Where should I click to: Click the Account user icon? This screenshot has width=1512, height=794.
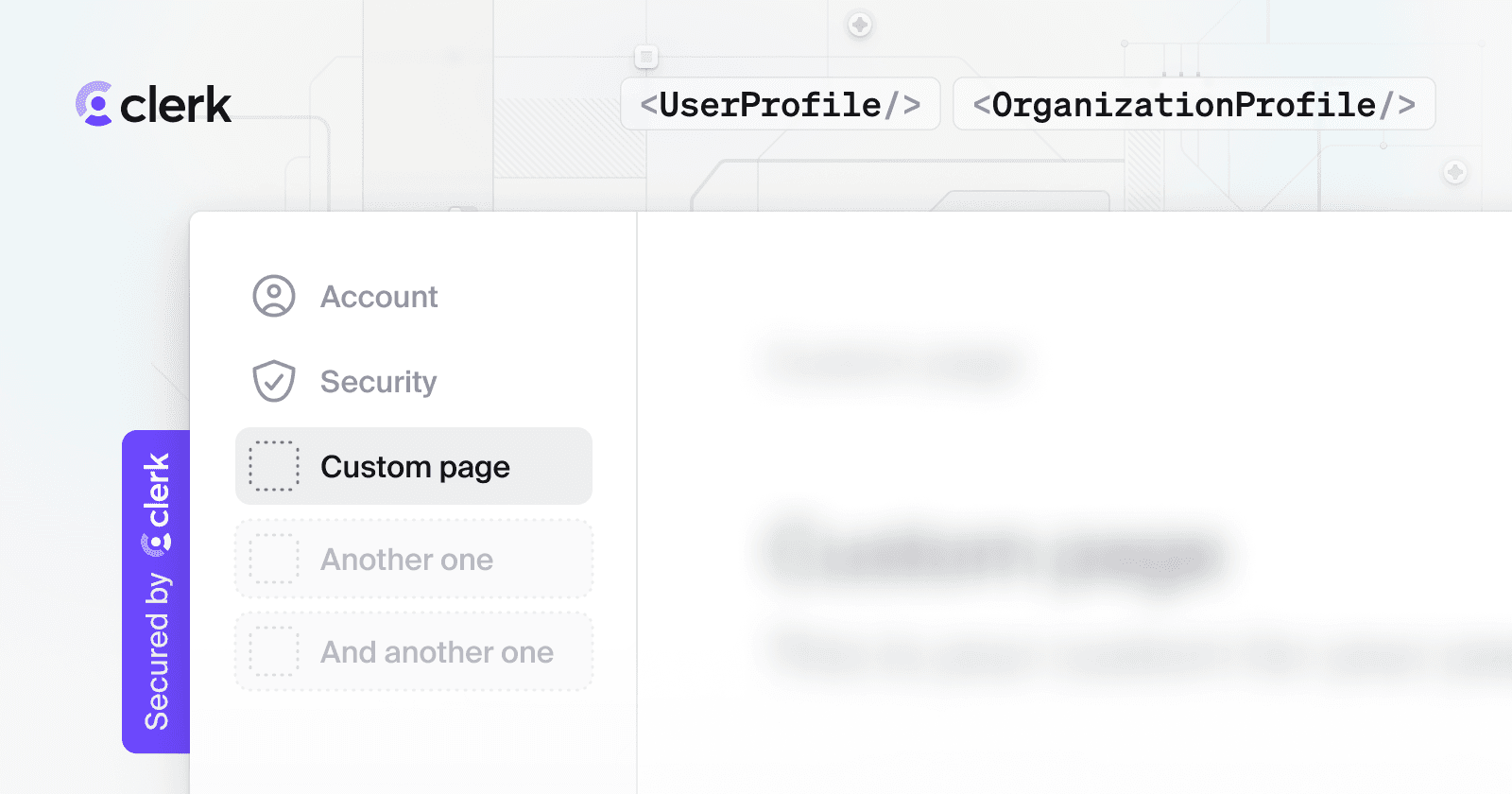click(274, 296)
